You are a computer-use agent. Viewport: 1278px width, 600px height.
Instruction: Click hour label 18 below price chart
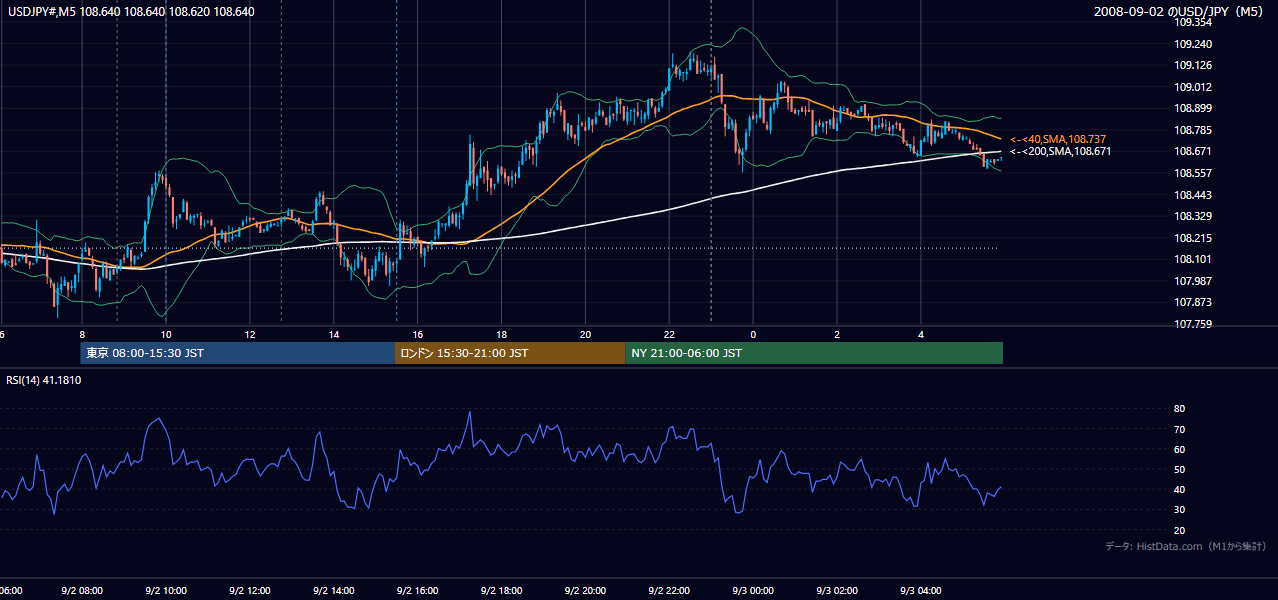coord(501,335)
